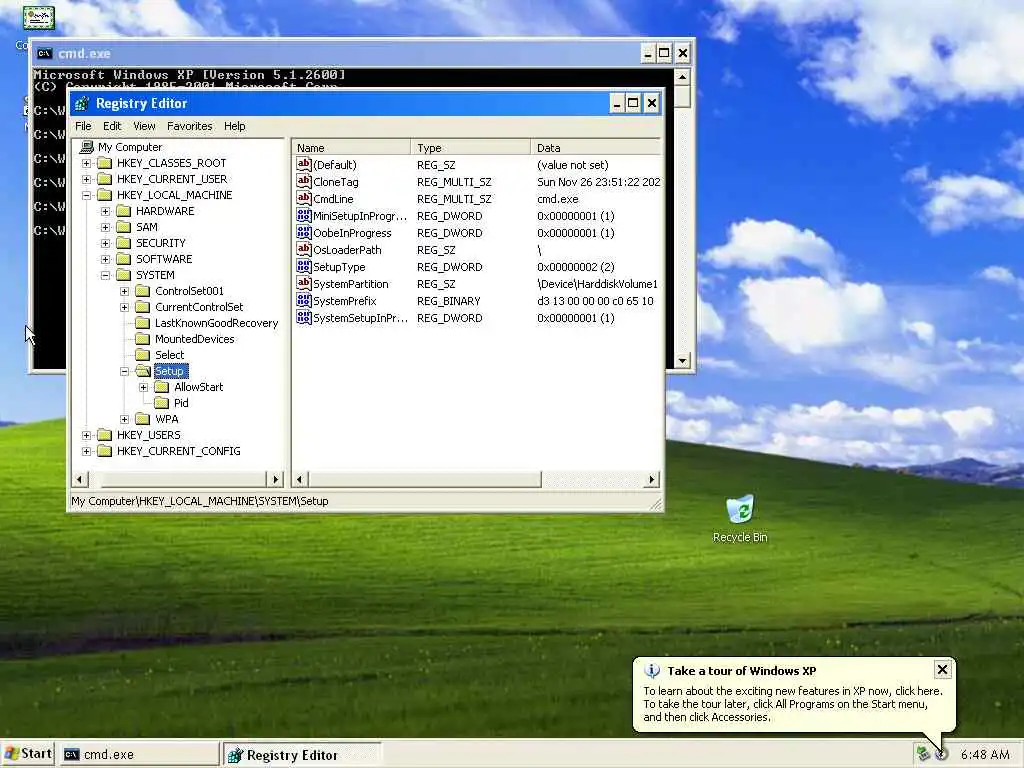The width and height of the screenshot is (1024, 768).
Task: Collapse the SYSTEM key
Action: pyautogui.click(x=105, y=275)
